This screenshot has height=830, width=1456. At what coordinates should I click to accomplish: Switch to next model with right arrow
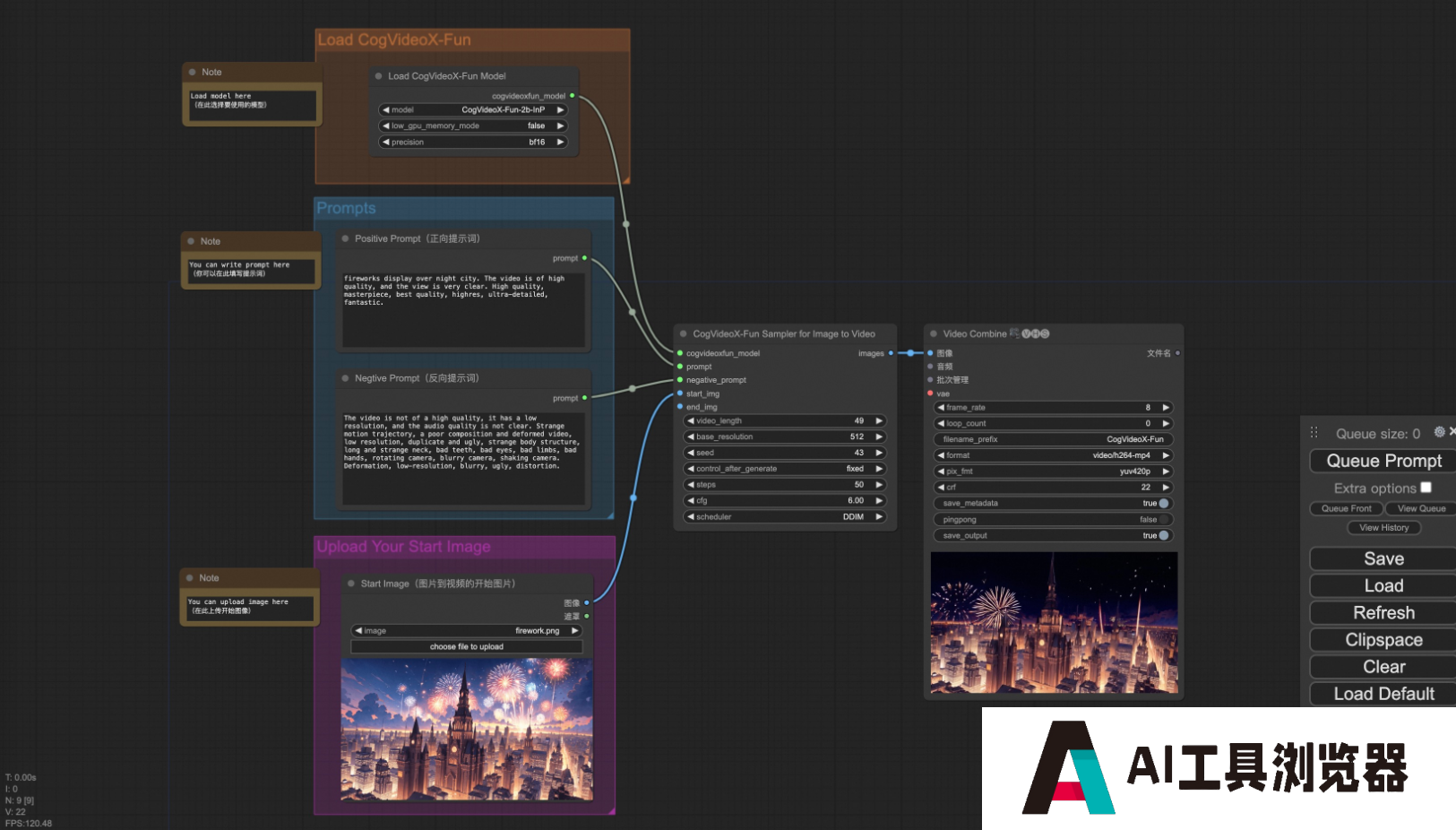[560, 110]
